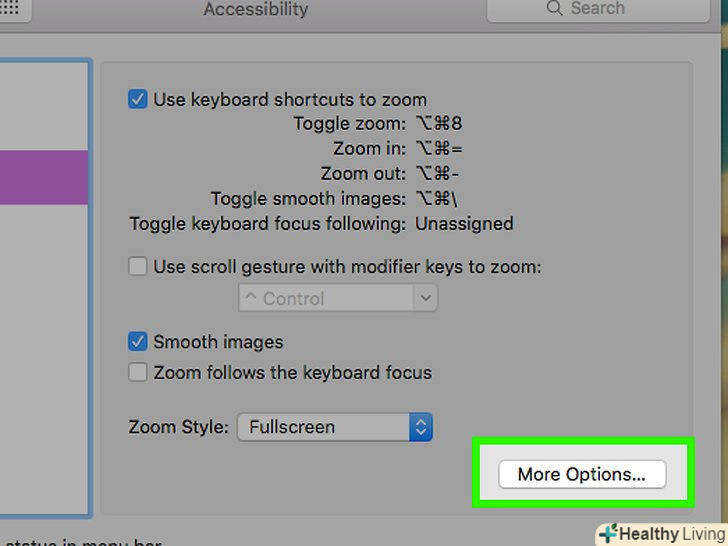Focus the Search field

(x=610, y=9)
